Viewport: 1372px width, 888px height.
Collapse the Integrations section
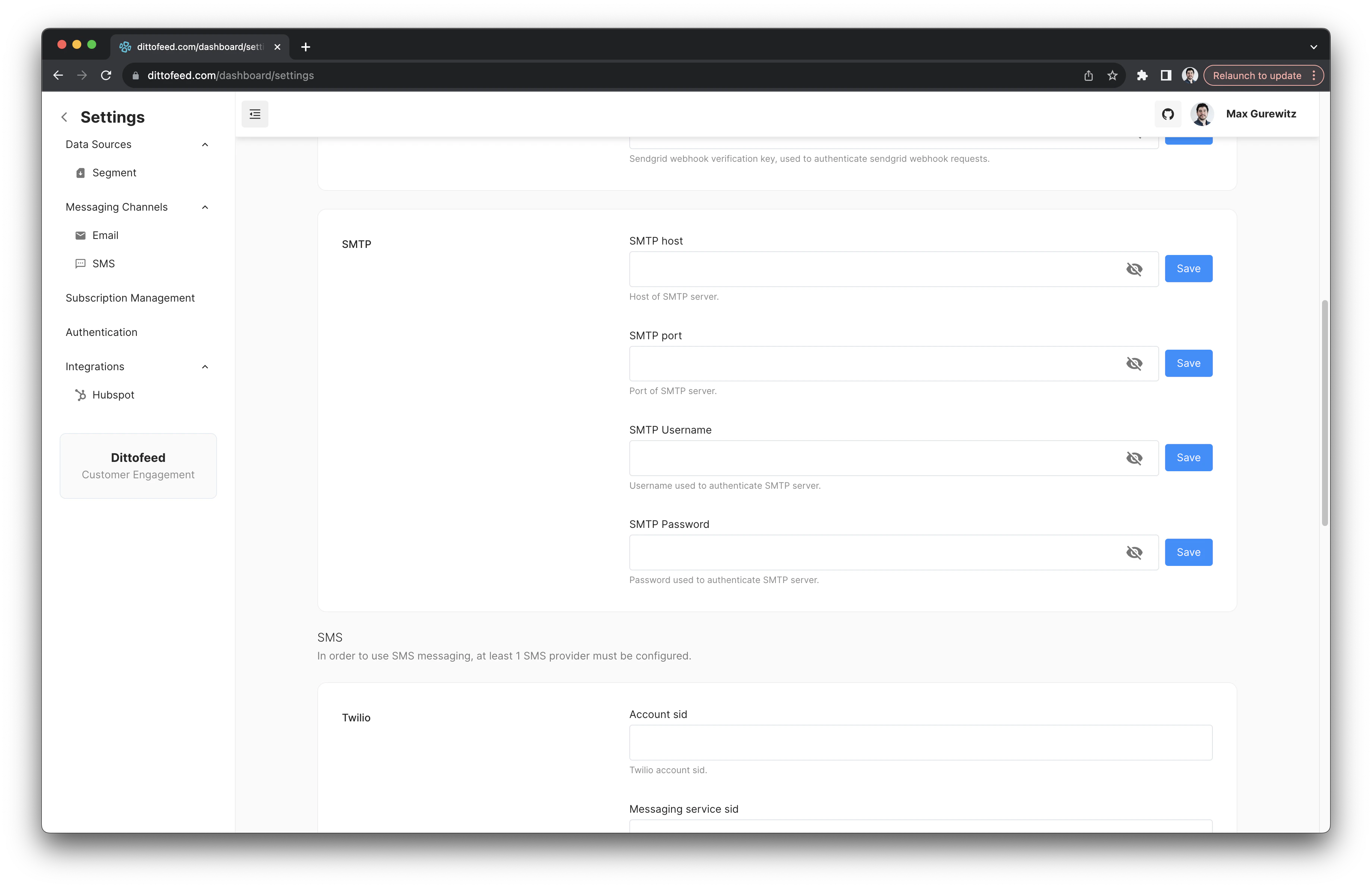tap(205, 367)
